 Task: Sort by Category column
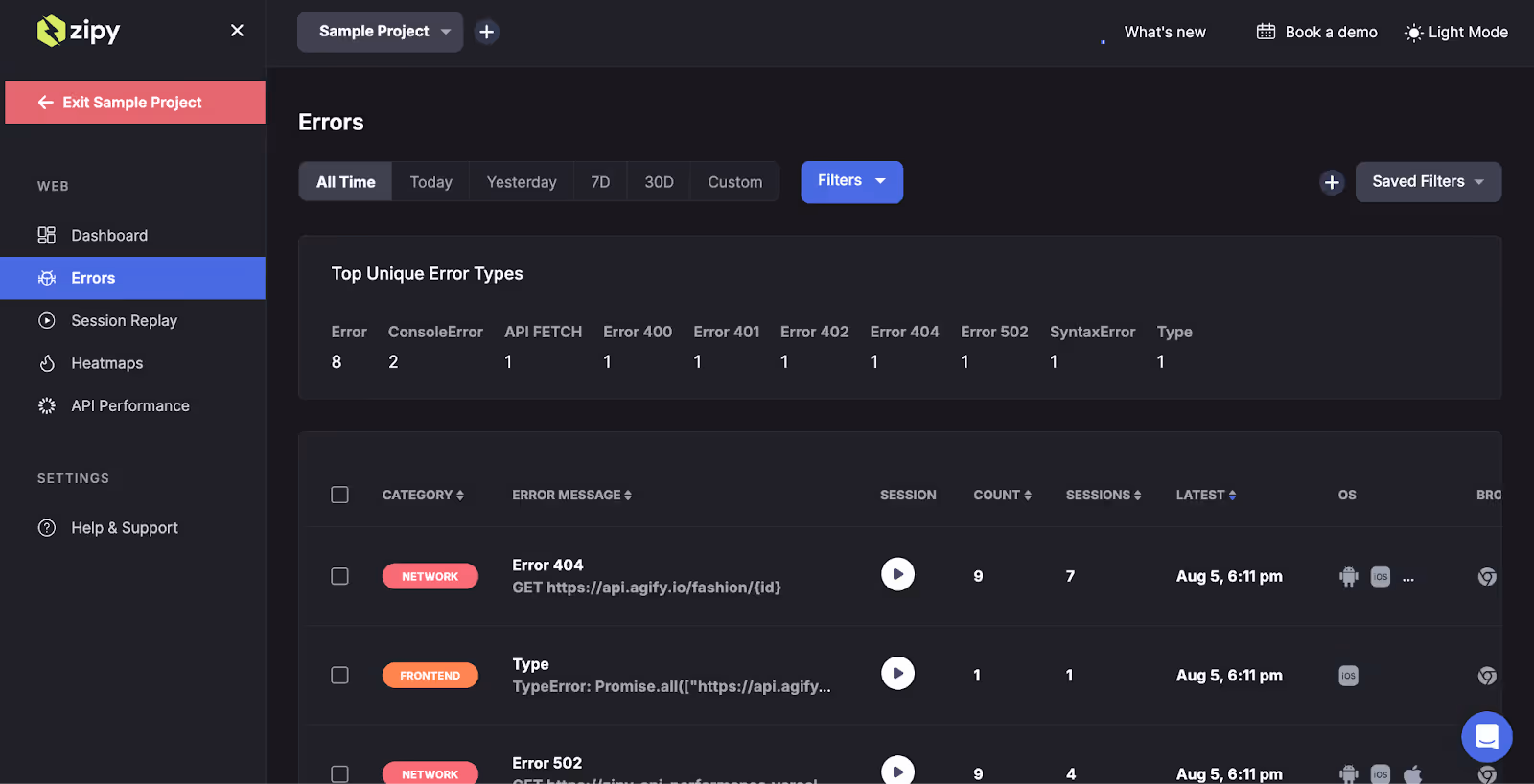423,495
